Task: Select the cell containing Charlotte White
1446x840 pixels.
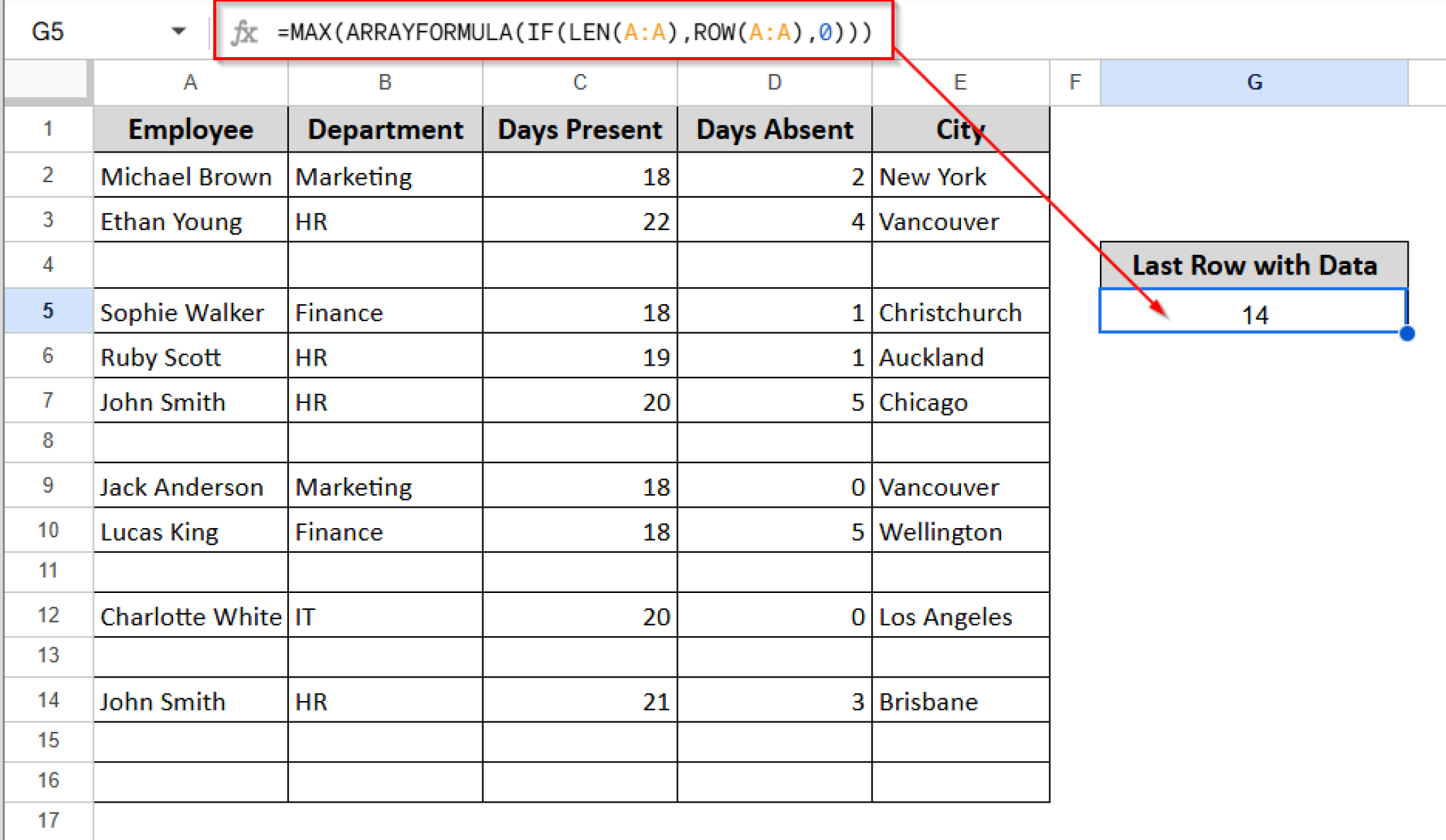Action: tap(189, 616)
